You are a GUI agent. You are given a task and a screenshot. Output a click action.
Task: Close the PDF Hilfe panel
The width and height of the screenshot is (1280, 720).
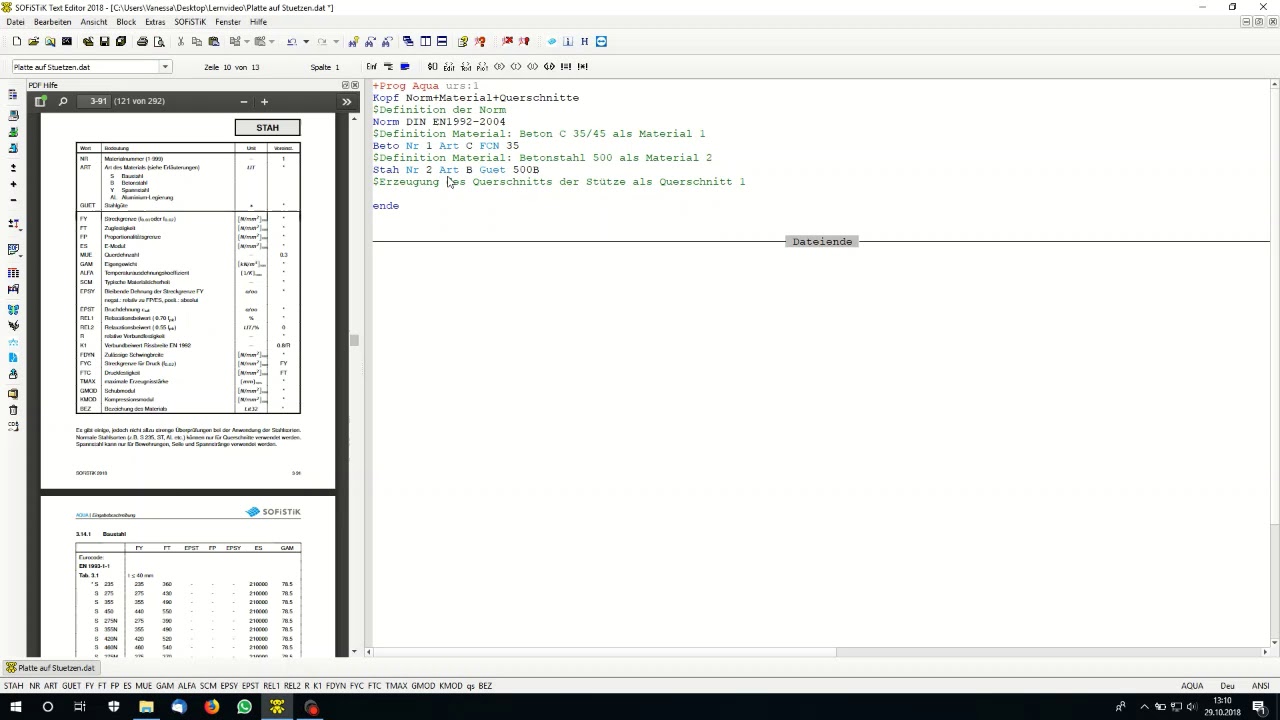[x=355, y=85]
